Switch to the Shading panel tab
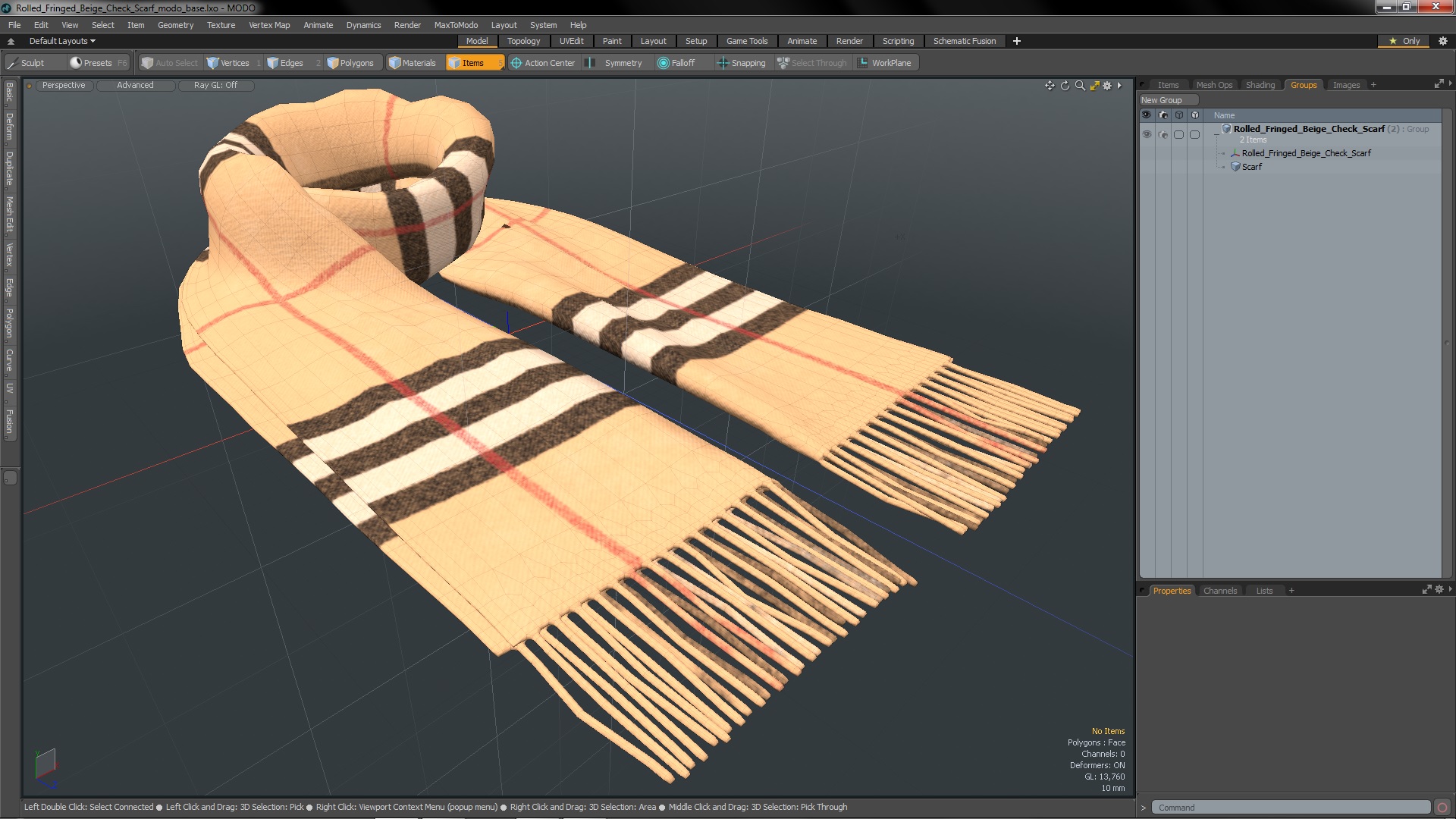1456x819 pixels. click(1260, 85)
